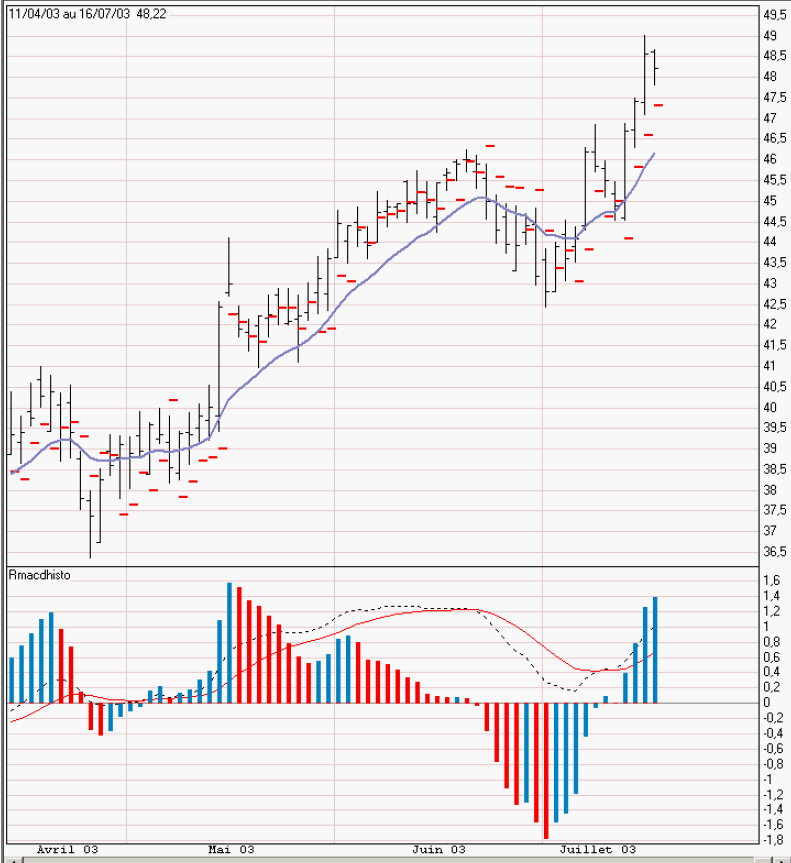791x863 pixels.
Task: Click the '1,2' MACD axis value
Action: 772,611
